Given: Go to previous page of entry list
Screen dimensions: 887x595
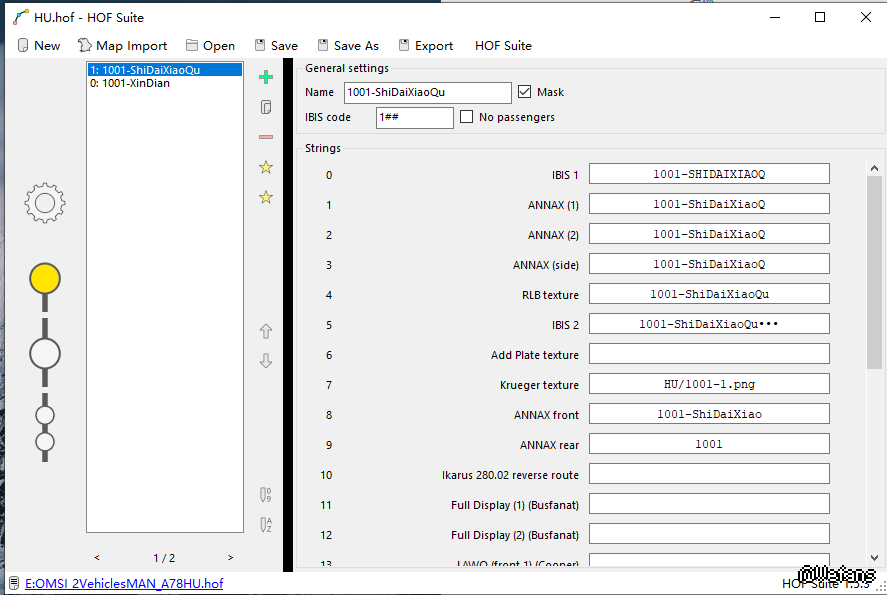Looking at the screenshot, I should (97, 558).
